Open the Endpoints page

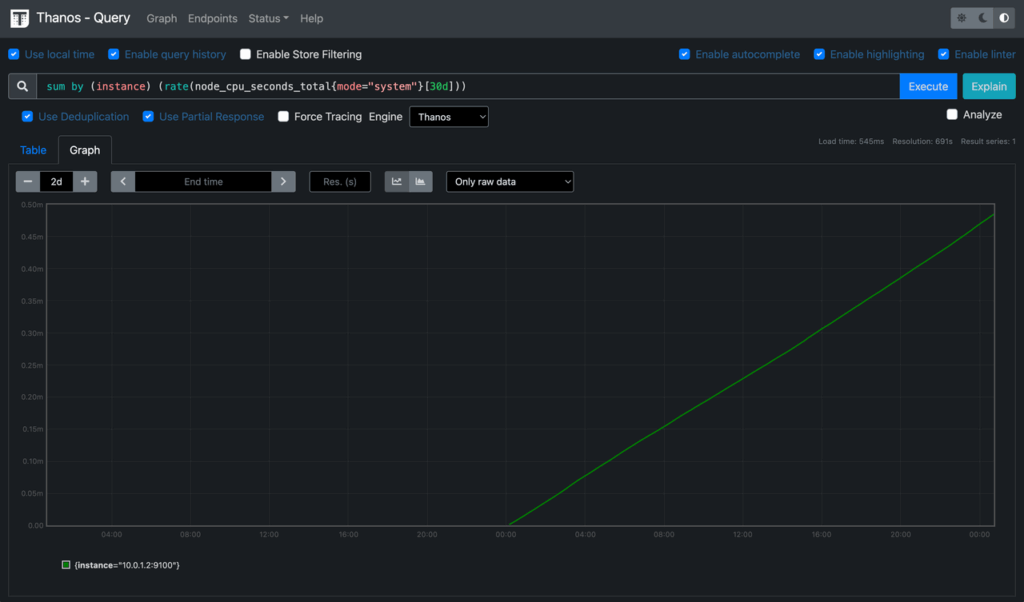(212, 18)
